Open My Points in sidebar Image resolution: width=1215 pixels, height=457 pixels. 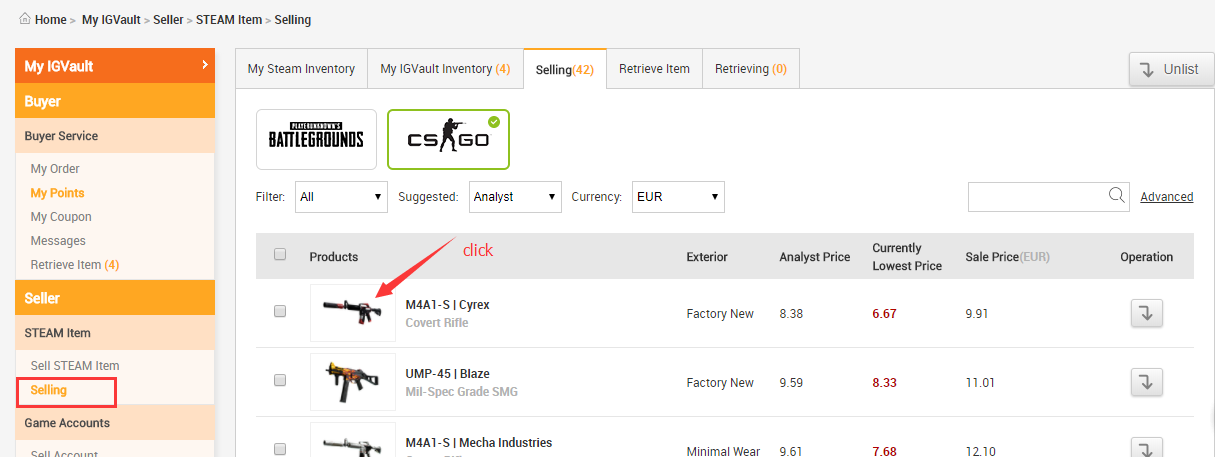tap(57, 193)
